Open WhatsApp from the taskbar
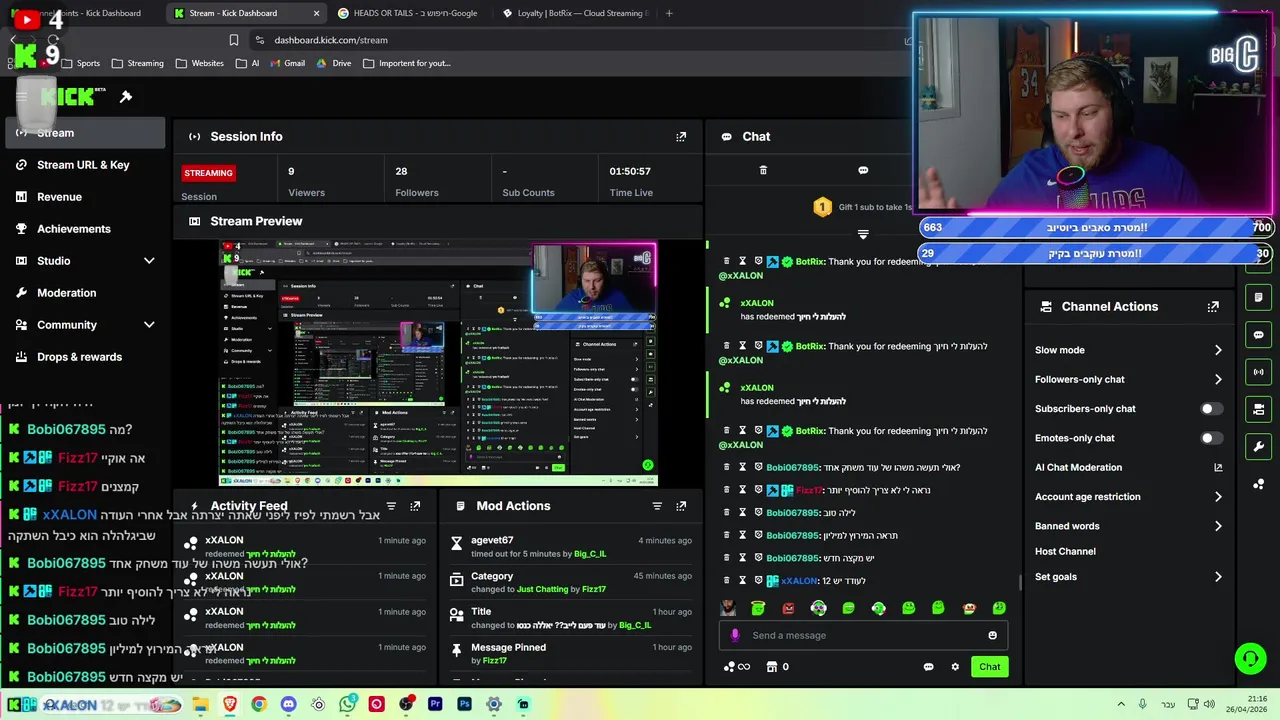The width and height of the screenshot is (1280, 720). [x=347, y=704]
